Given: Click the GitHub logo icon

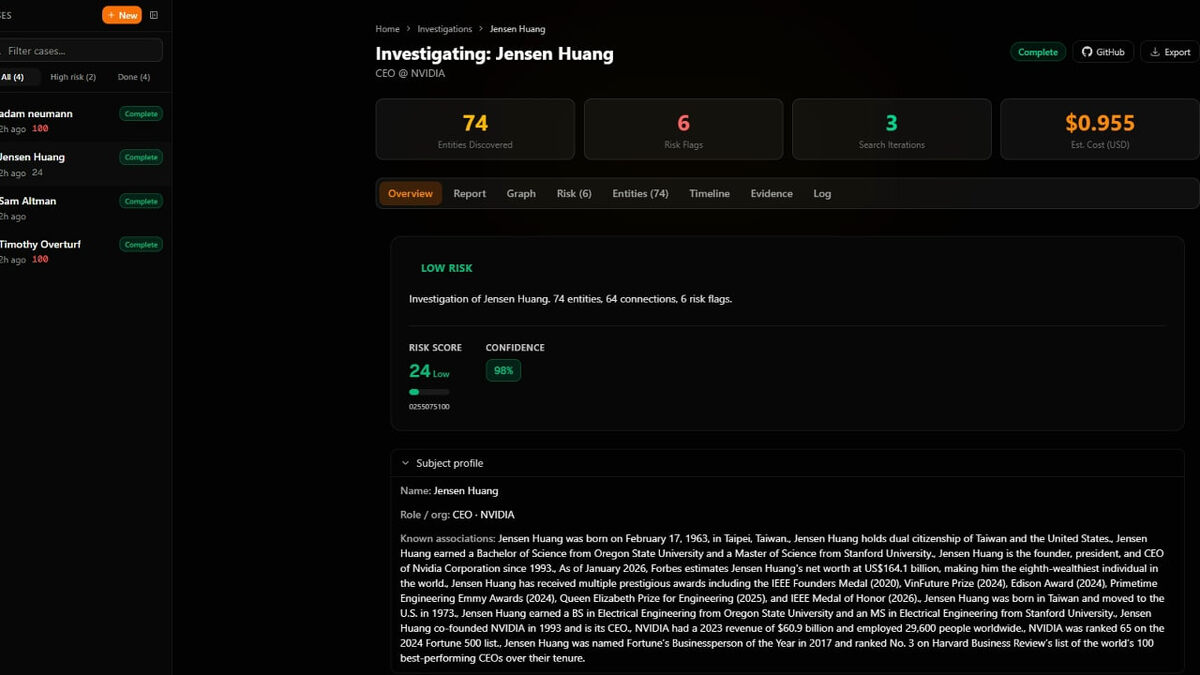Looking at the screenshot, I should tap(1088, 52).
